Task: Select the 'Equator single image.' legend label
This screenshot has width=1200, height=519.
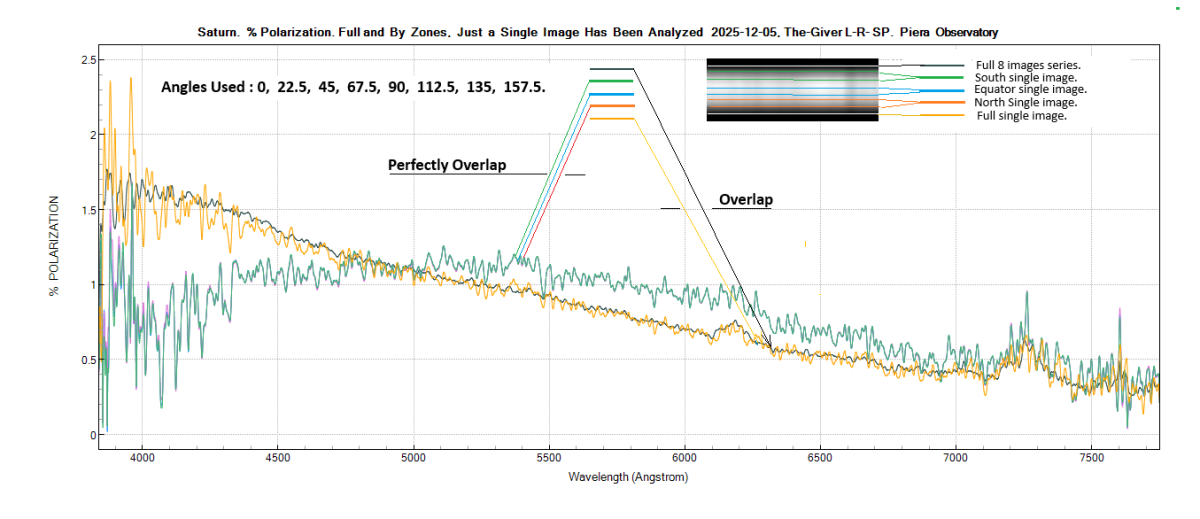Action: (1030, 89)
